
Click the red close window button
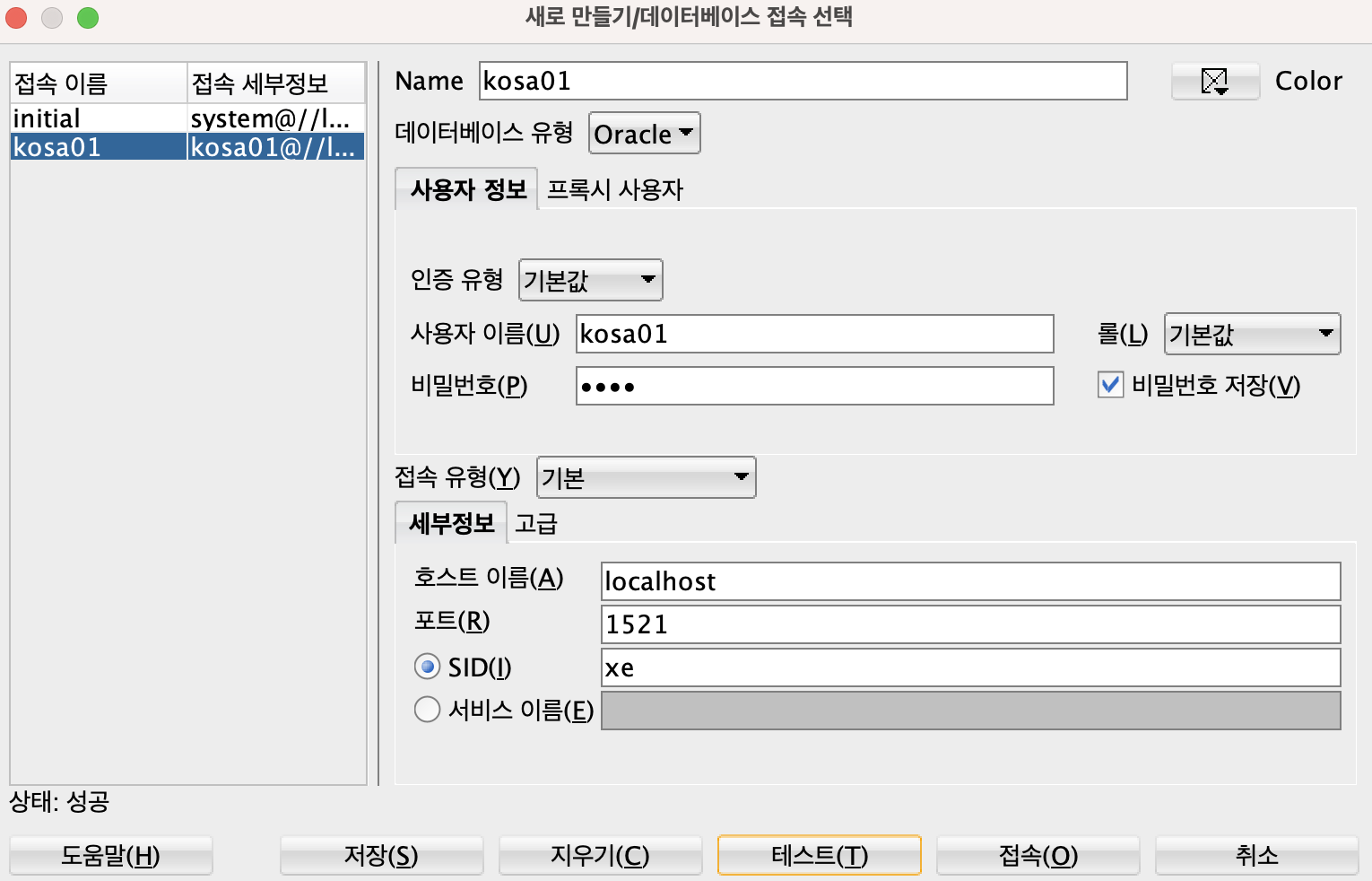pos(16,18)
